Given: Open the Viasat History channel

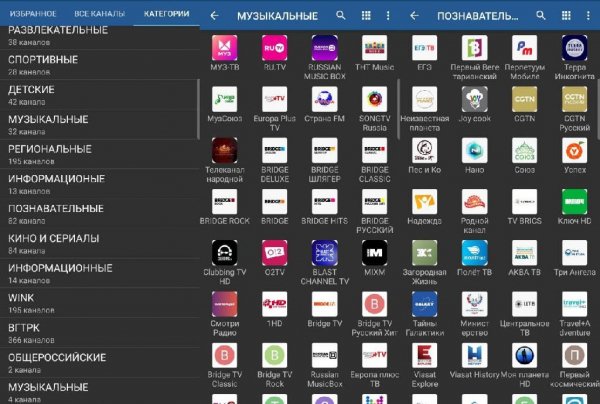Looking at the screenshot, I should [x=474, y=355].
